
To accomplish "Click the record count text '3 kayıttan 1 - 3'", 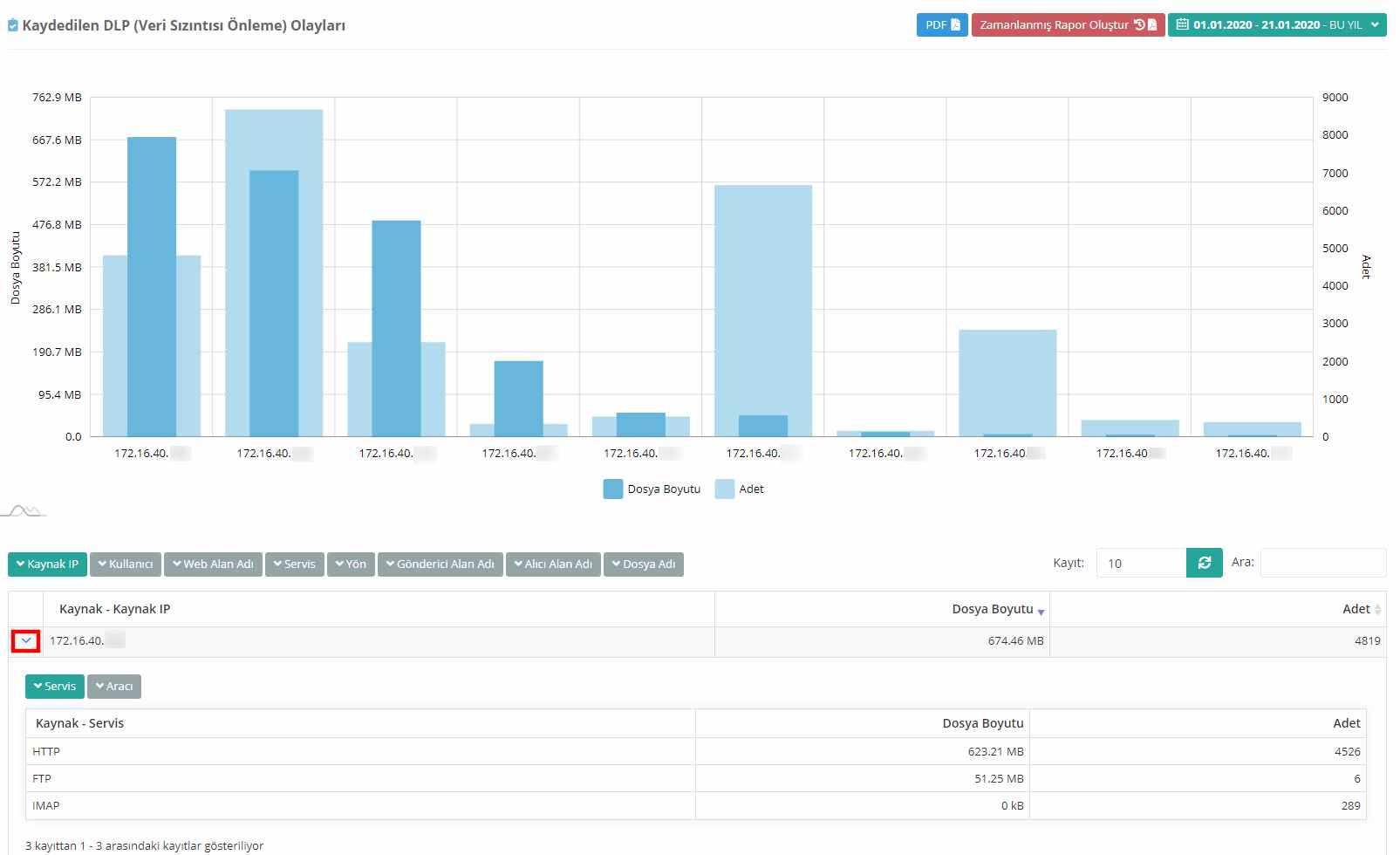I will pyautogui.click(x=144, y=845).
